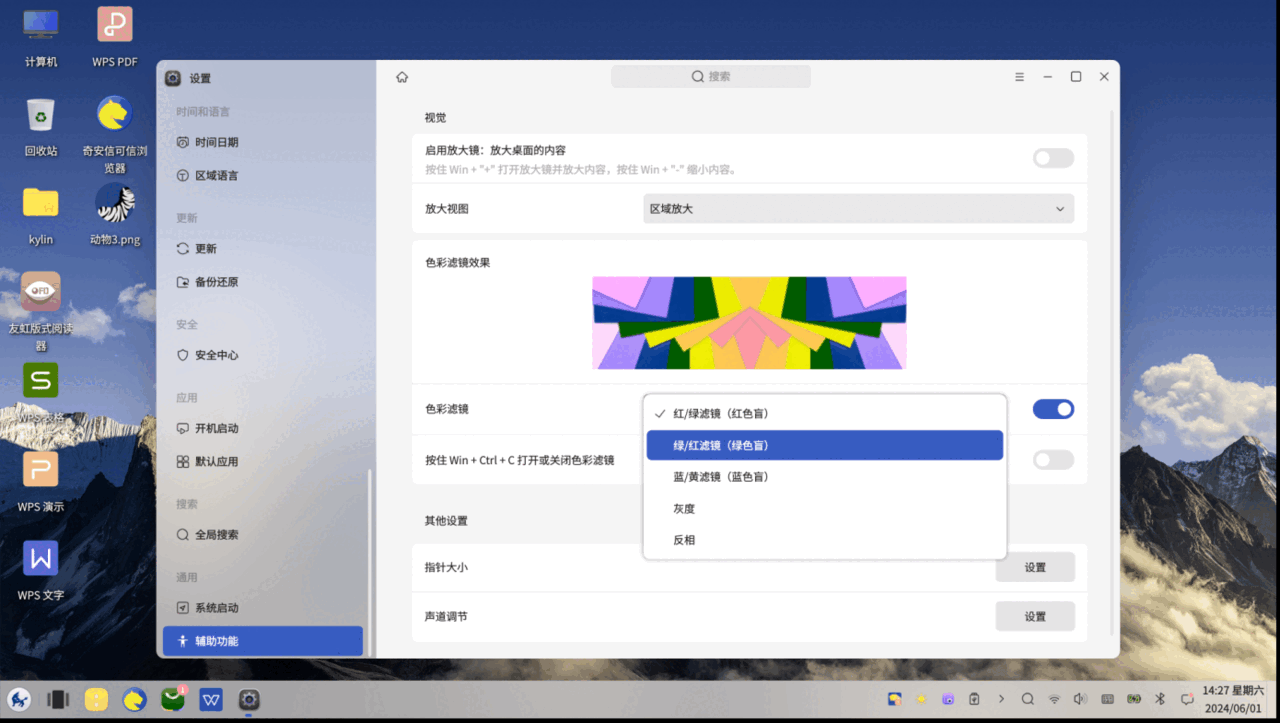Open 安全中心 in the settings sidebar
Screen dimensions: 1280x723
point(216,355)
